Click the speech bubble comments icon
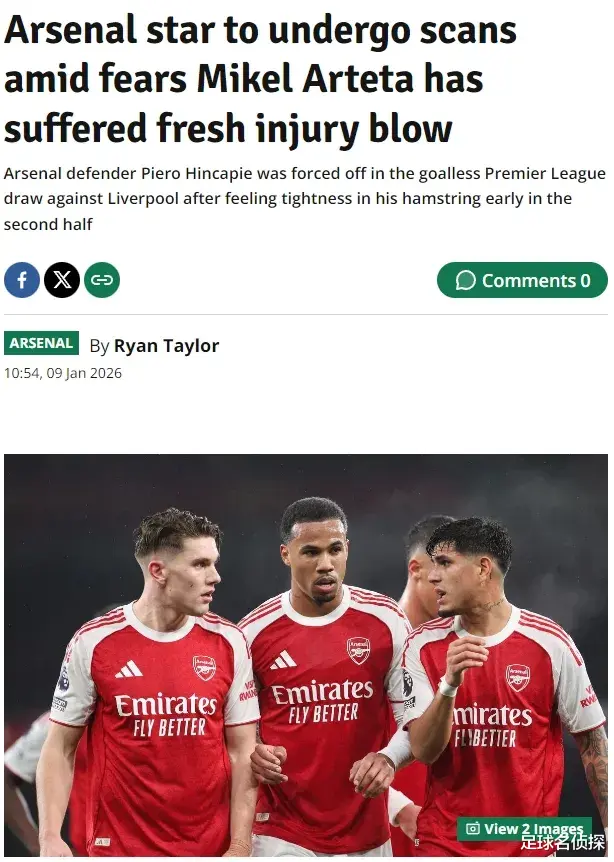The width and height of the screenshot is (614, 862). (x=465, y=281)
